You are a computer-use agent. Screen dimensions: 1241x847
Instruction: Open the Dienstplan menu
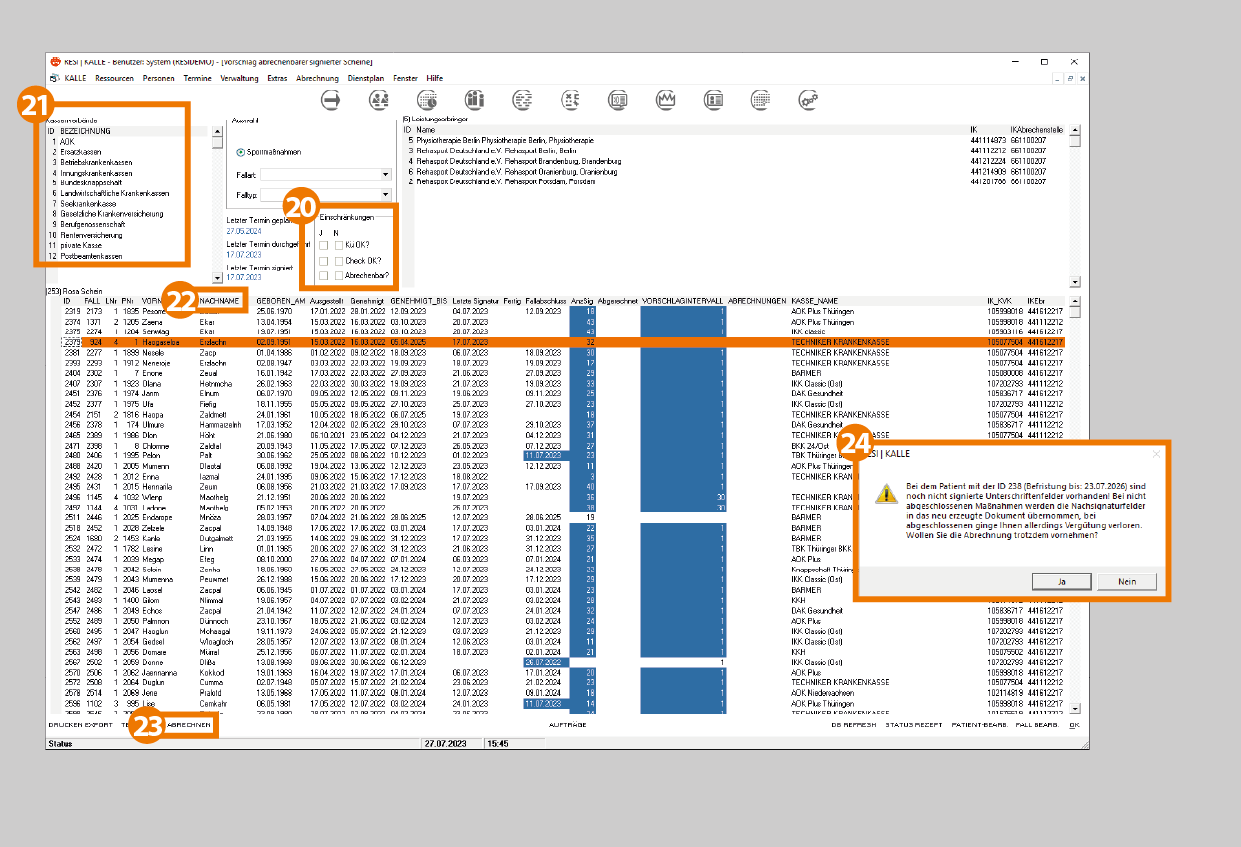pos(366,78)
